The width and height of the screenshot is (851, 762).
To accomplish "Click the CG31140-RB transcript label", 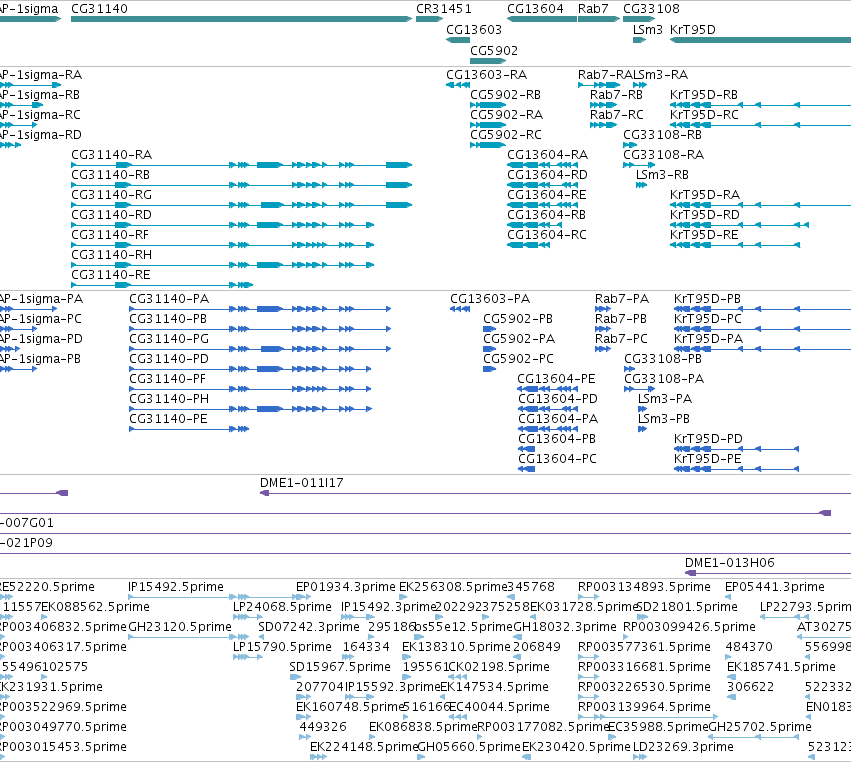I will click(110, 175).
